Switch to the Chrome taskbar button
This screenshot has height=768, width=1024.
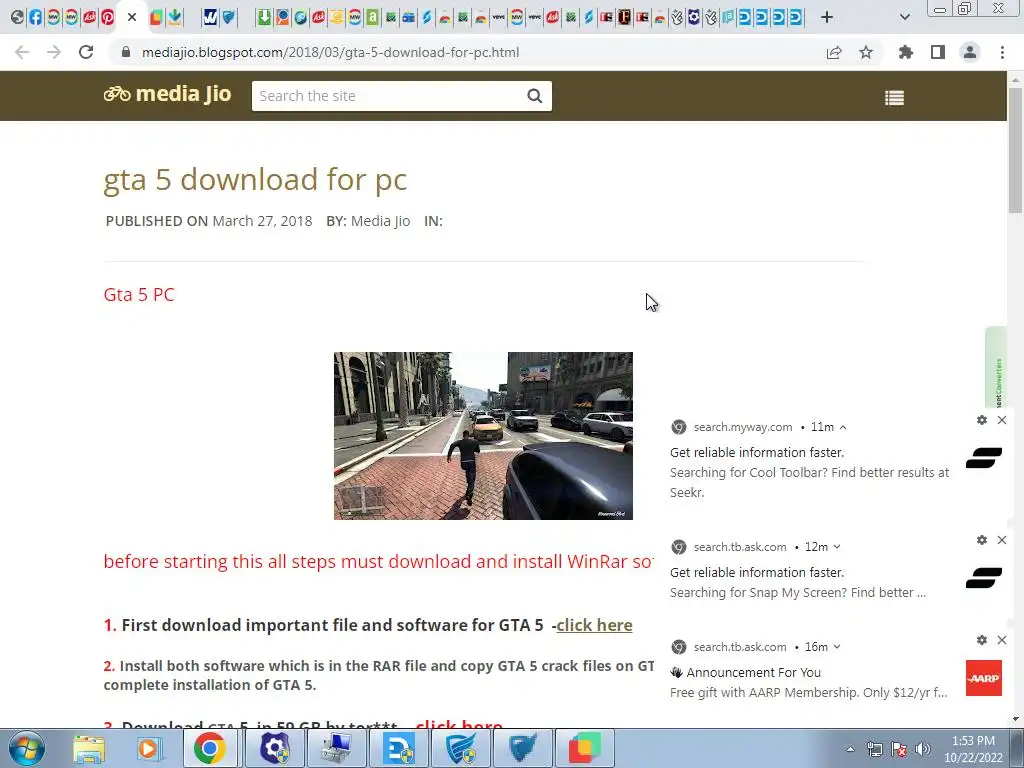click(210, 748)
